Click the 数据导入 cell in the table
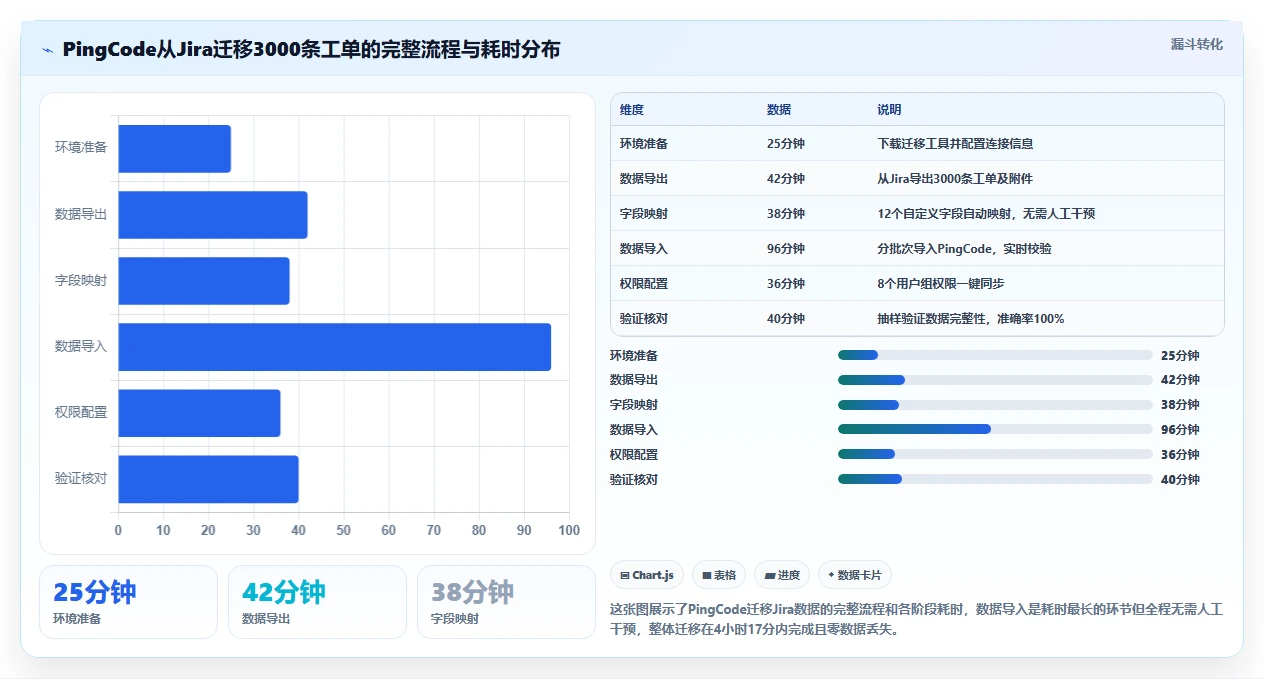This screenshot has height=679, width=1264. tap(643, 249)
